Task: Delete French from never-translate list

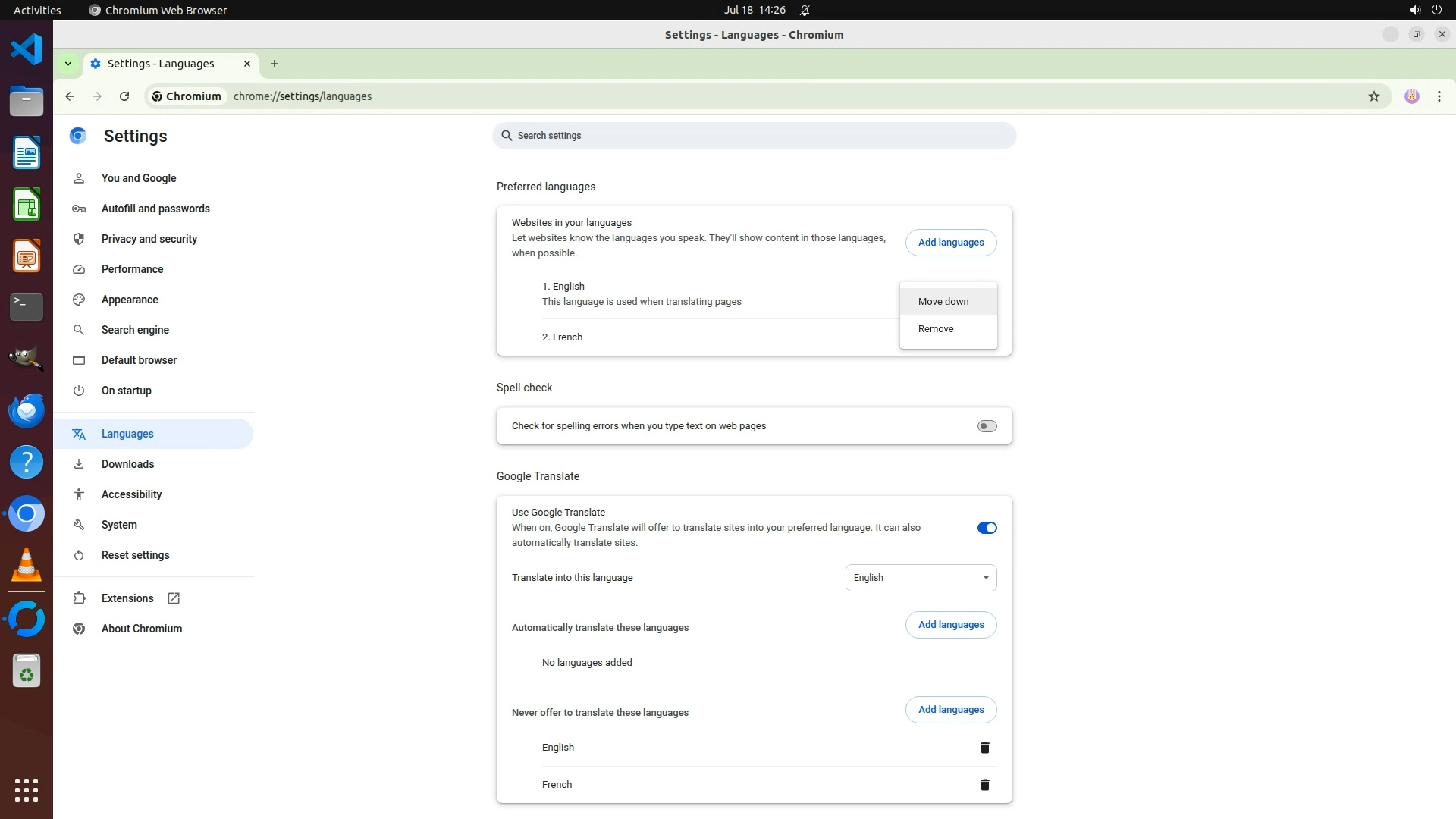Action: (x=984, y=785)
